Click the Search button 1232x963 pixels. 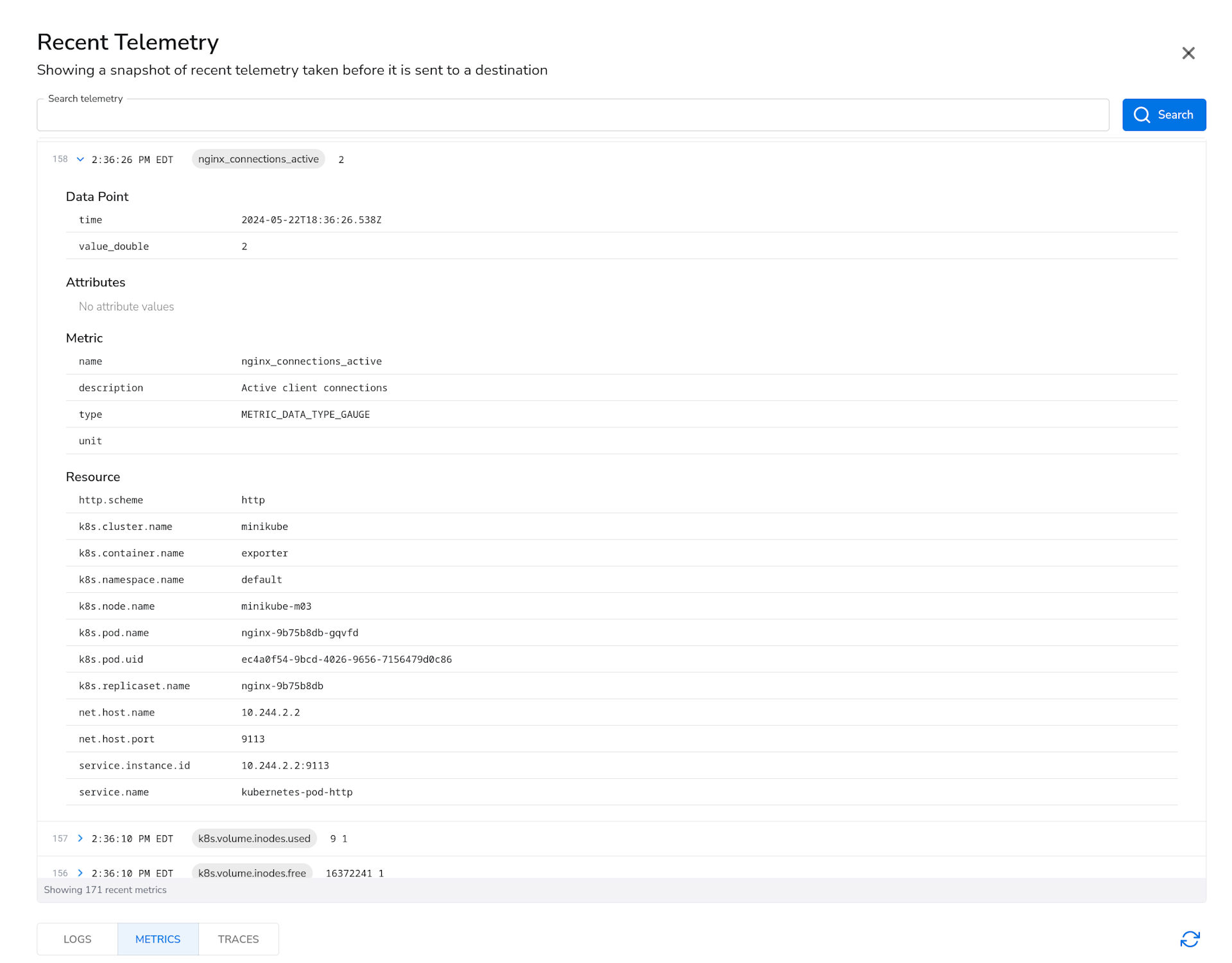pos(1163,114)
